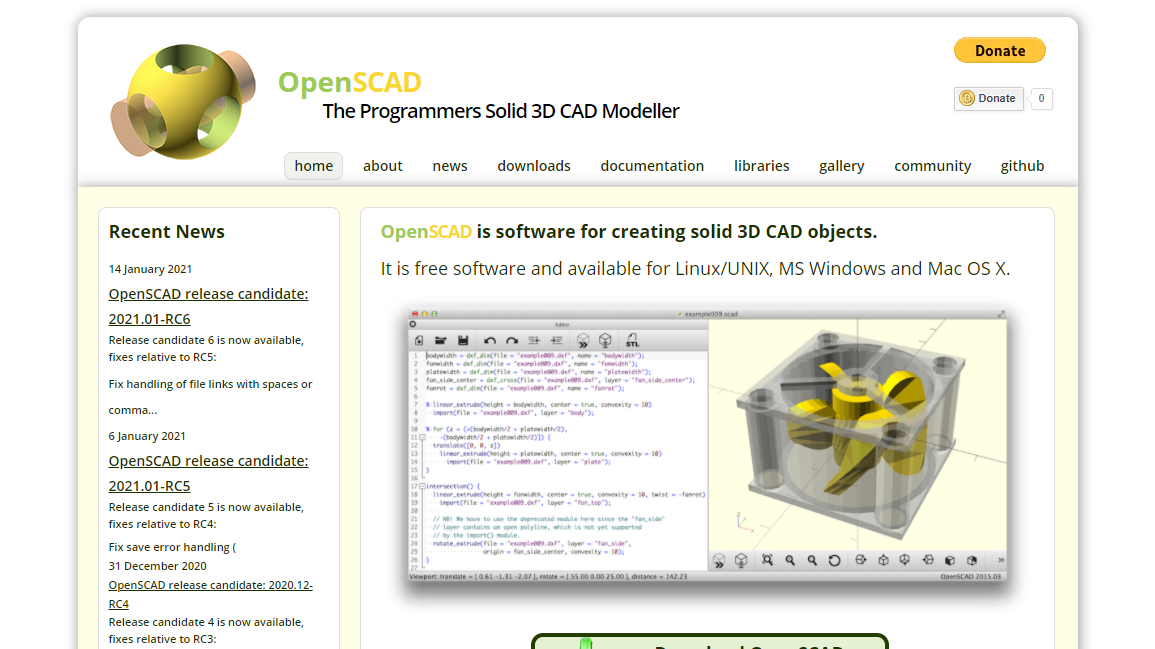Click the green OpenSCAD word in main heading
Viewport: 1155px width, 649px height.
(x=426, y=231)
